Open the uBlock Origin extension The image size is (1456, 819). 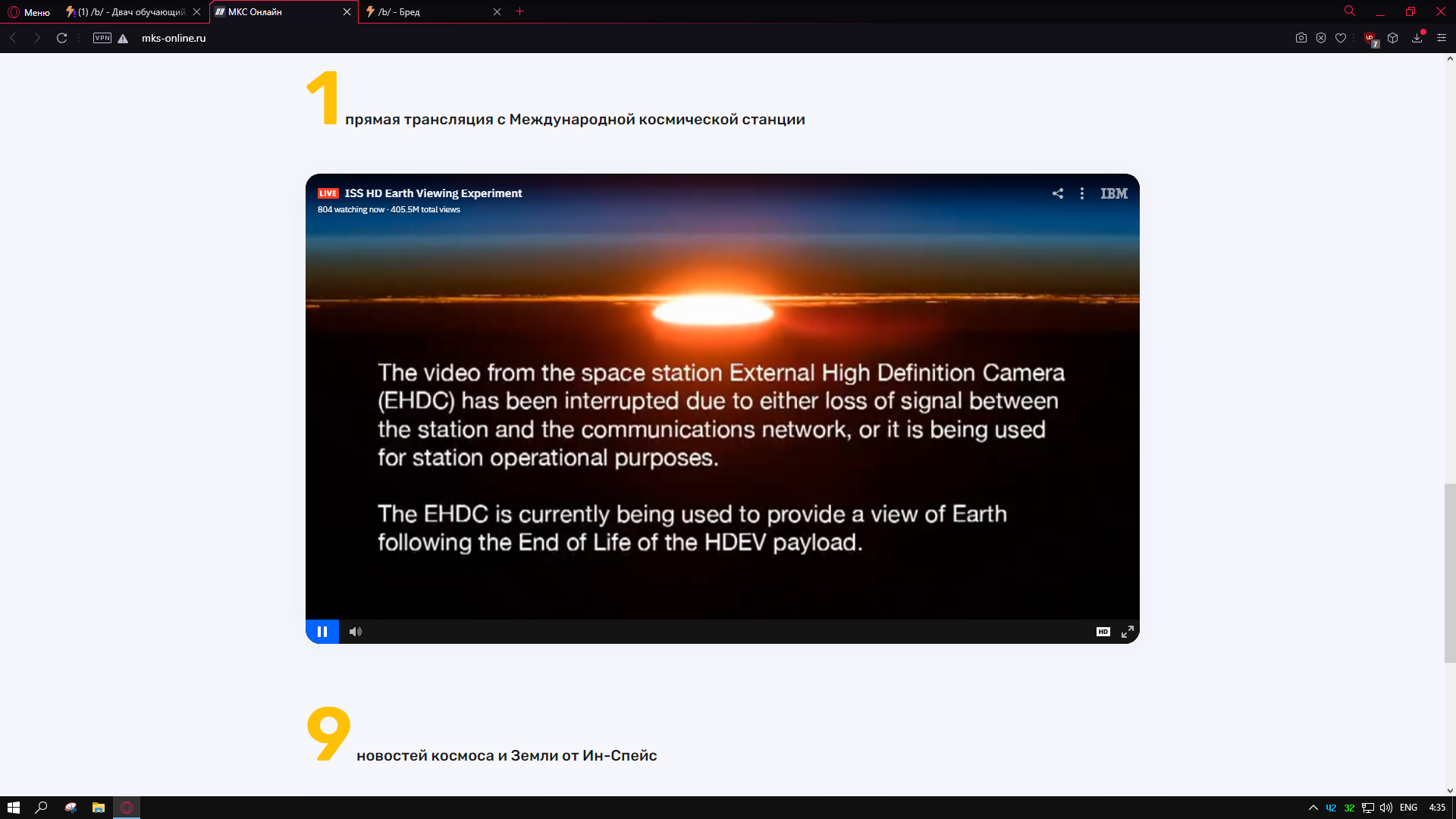[x=1371, y=39]
